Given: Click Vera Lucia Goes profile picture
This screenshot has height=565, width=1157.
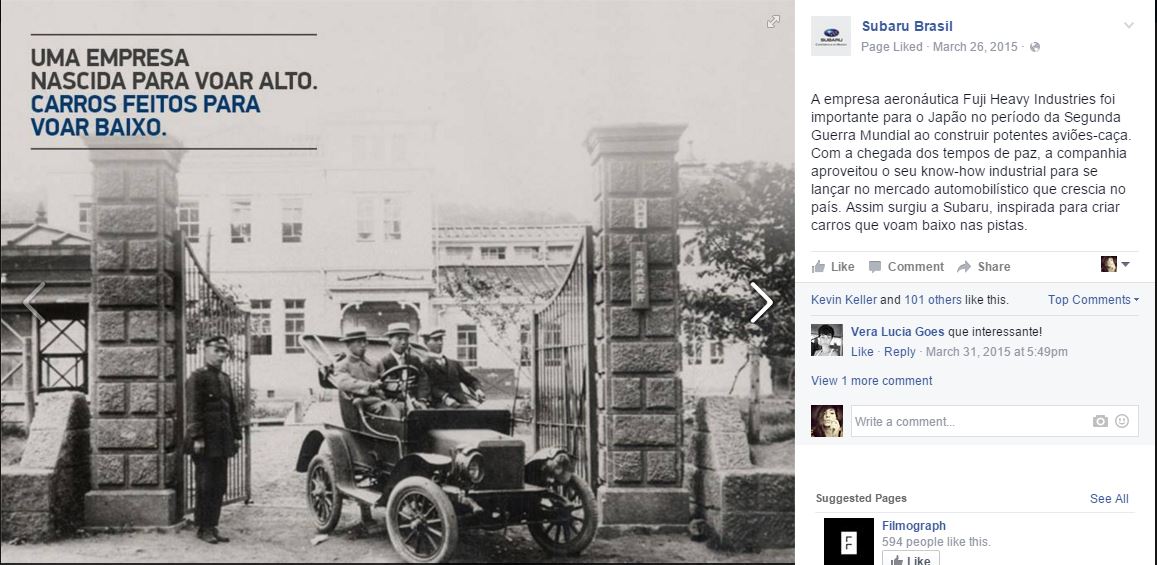Looking at the screenshot, I should click(x=826, y=340).
